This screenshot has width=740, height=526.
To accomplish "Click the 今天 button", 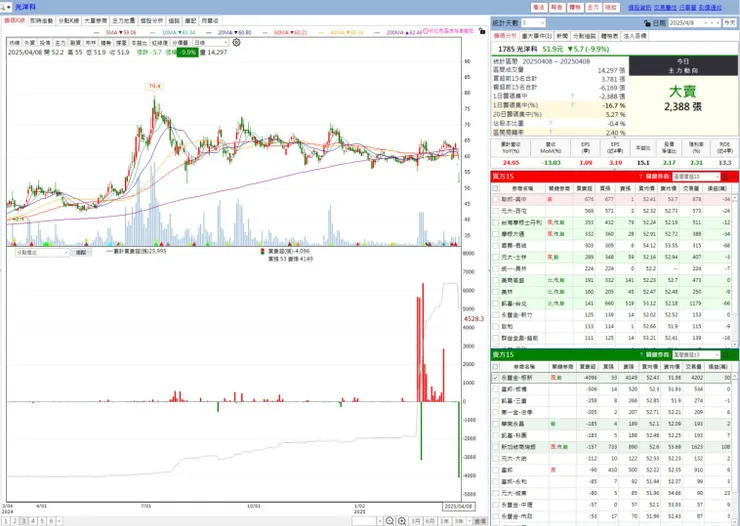I will click(x=730, y=23).
